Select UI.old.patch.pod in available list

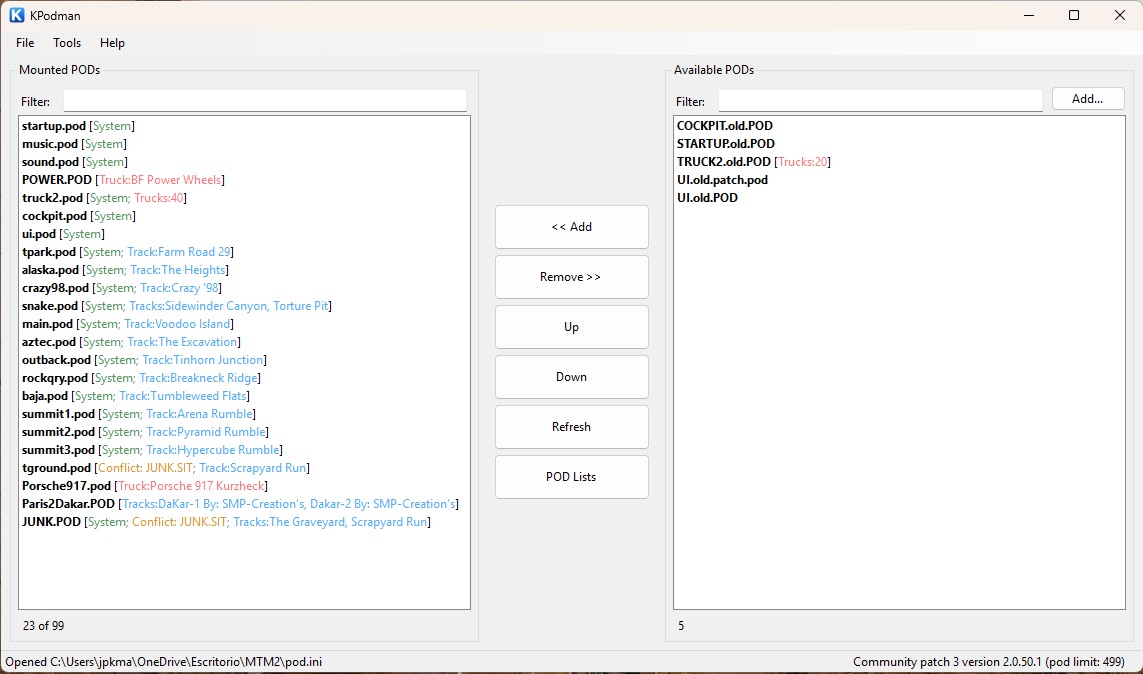tap(722, 180)
